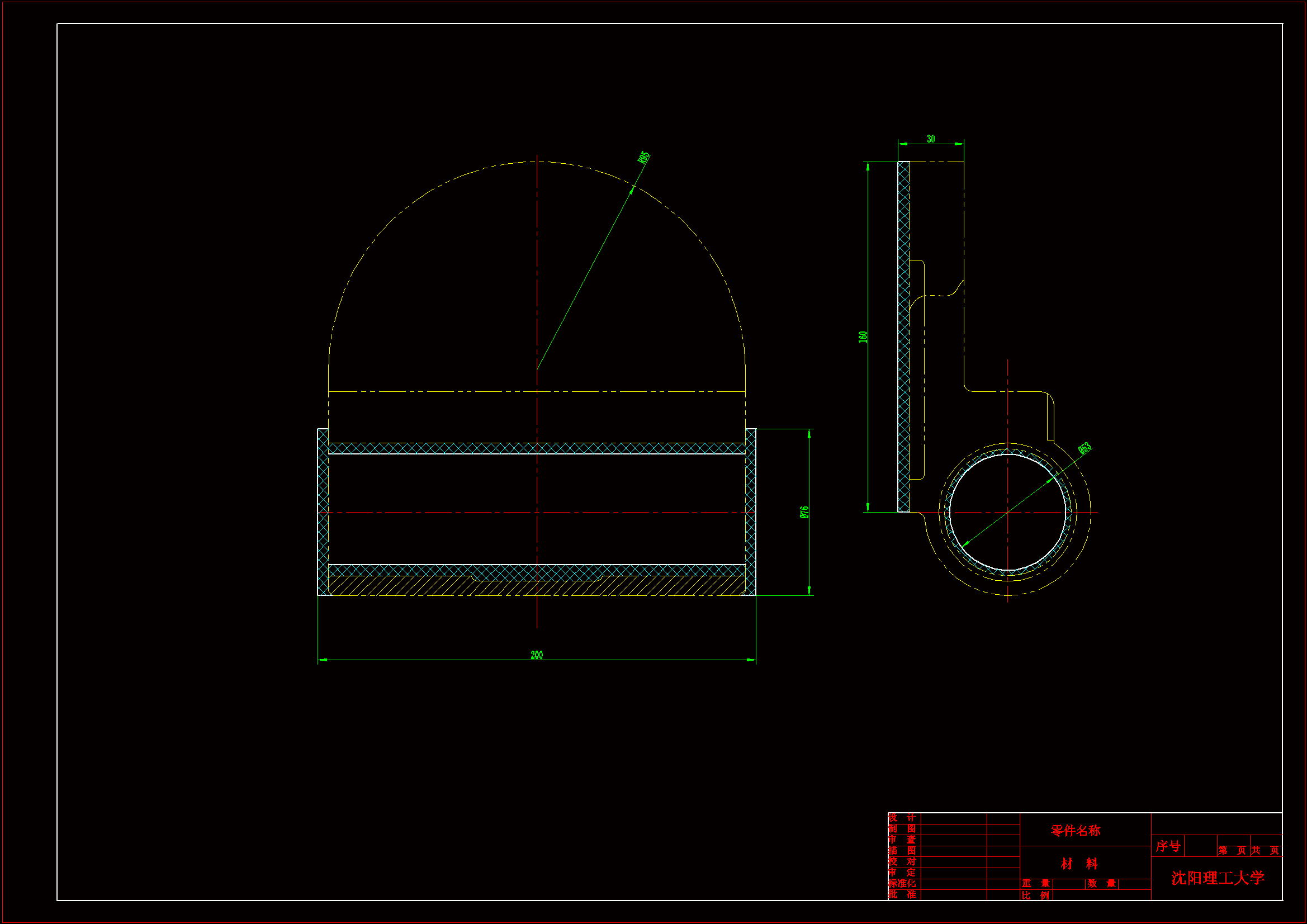Click the 零件名称 title block text

pyautogui.click(x=1076, y=831)
